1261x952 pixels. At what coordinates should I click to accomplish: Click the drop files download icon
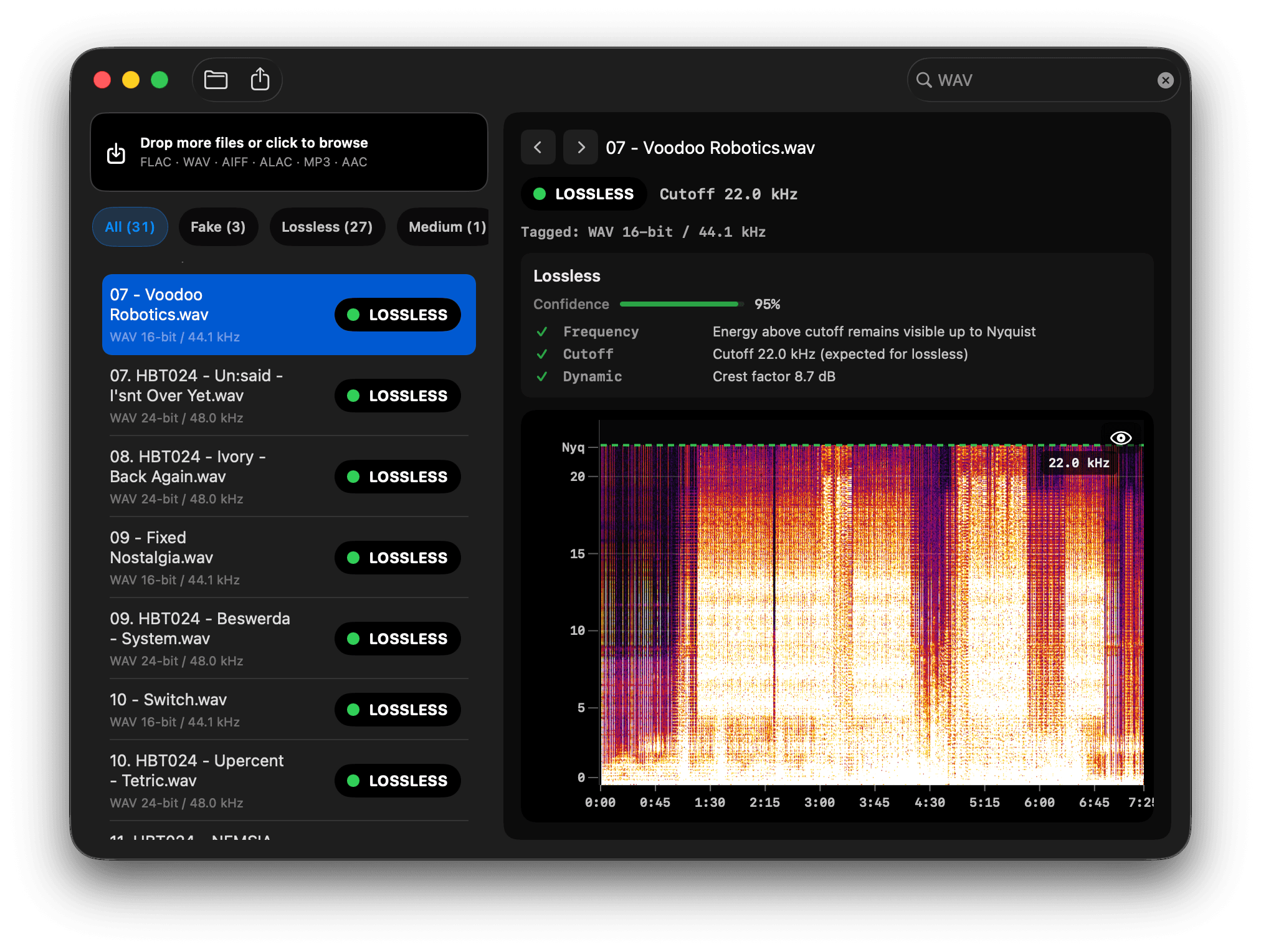[x=116, y=153]
